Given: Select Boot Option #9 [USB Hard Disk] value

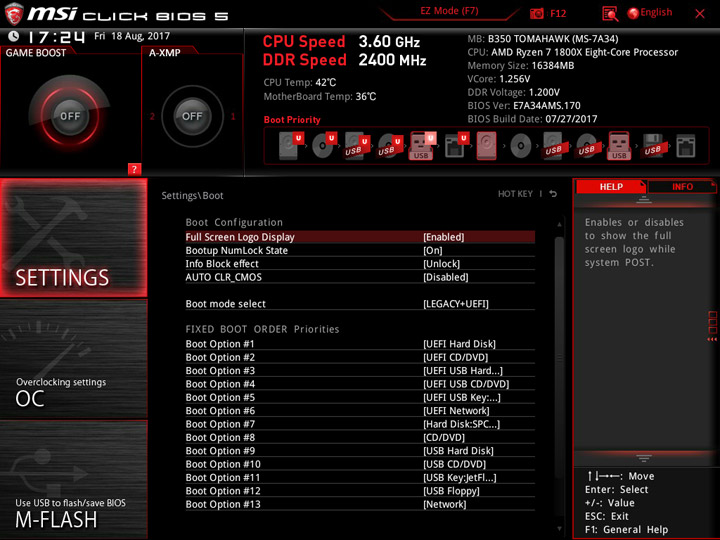Looking at the screenshot, I should 458,451.
